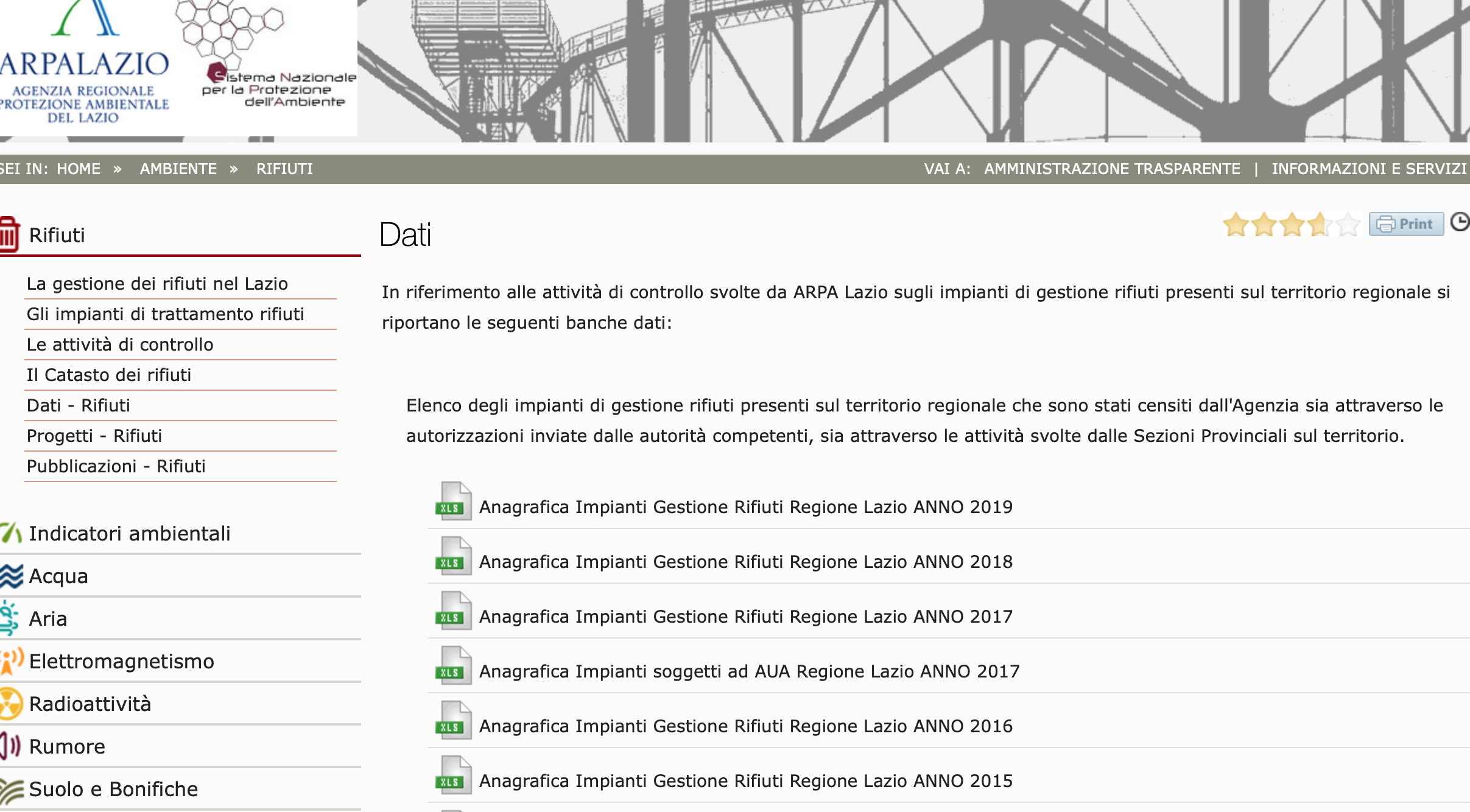Screen dimensions: 1470x812
Task: Open the Radioattività section
Action: point(90,704)
